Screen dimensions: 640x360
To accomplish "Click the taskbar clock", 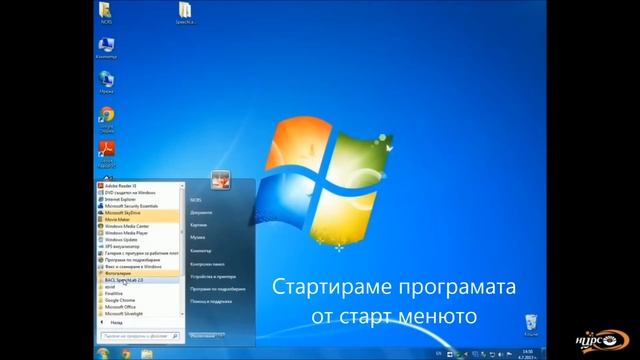I will click(527, 354).
